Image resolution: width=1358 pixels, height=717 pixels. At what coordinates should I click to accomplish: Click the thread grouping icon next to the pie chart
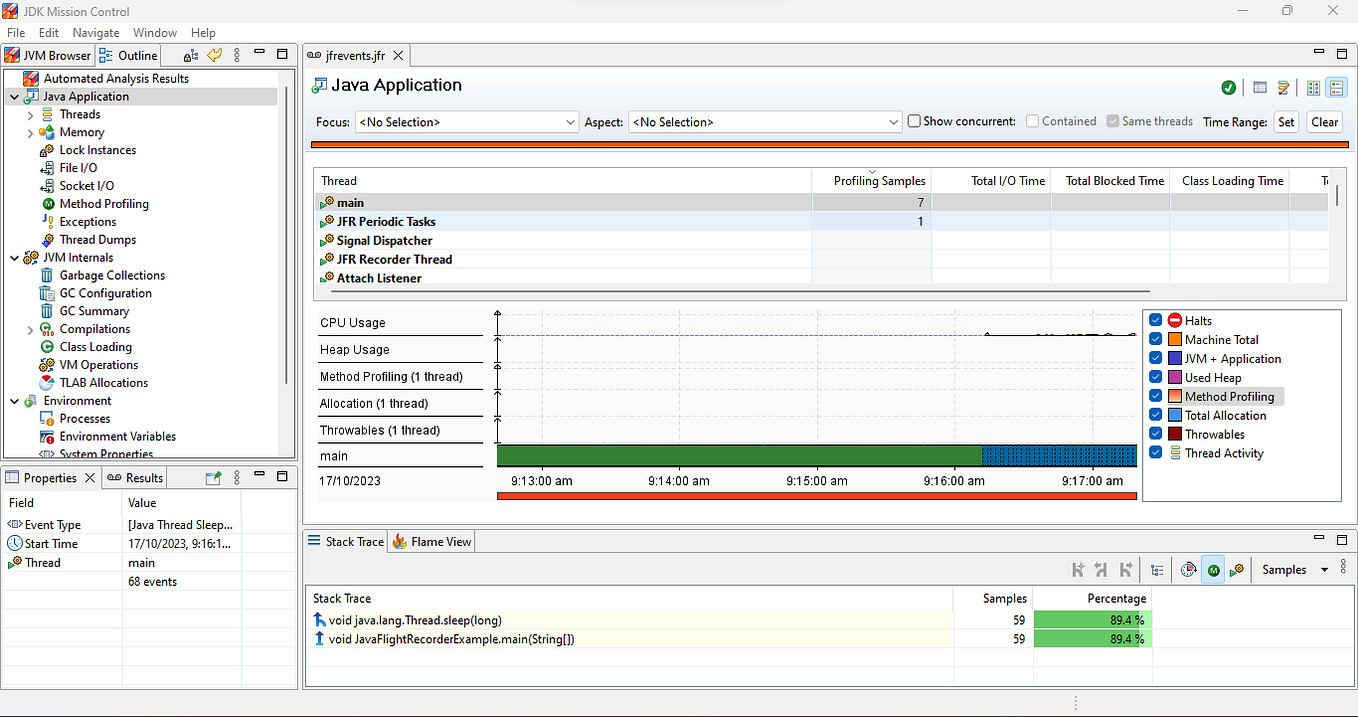pos(1237,569)
